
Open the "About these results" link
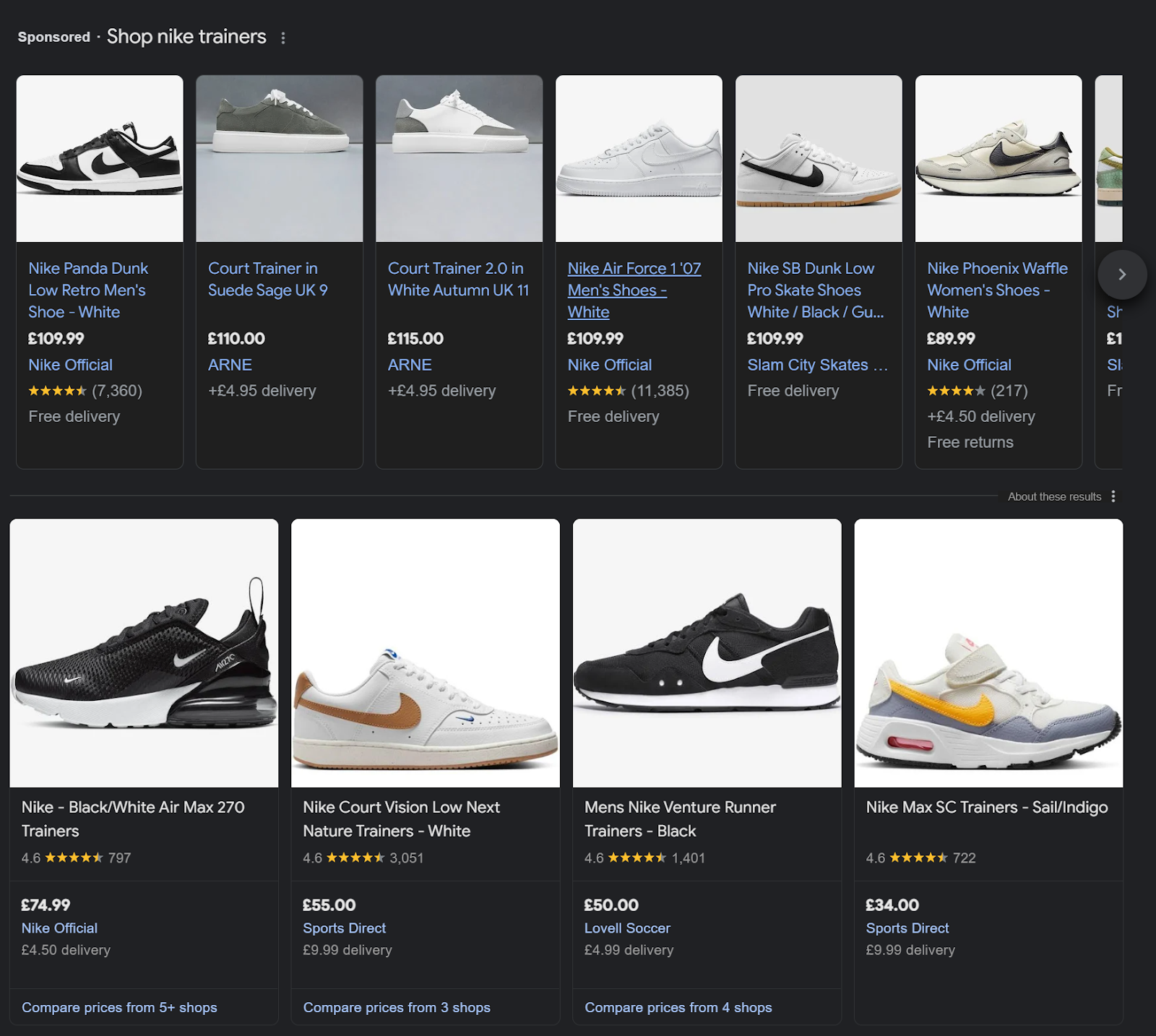point(1054,497)
